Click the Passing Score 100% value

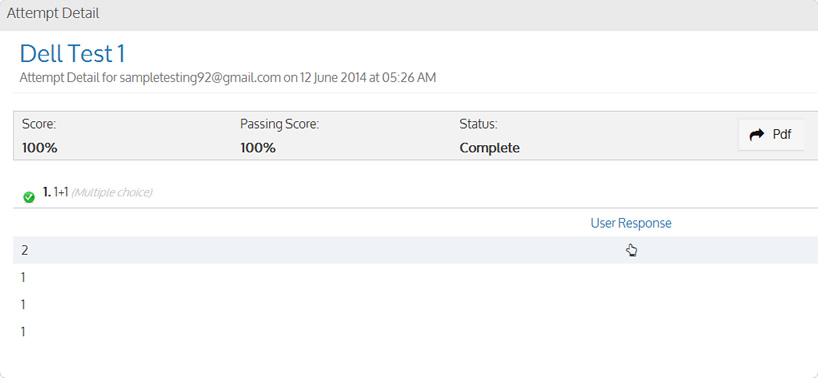click(x=258, y=148)
